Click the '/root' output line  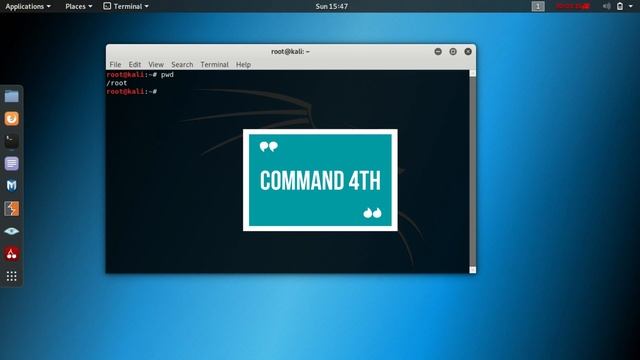[x=117, y=83]
